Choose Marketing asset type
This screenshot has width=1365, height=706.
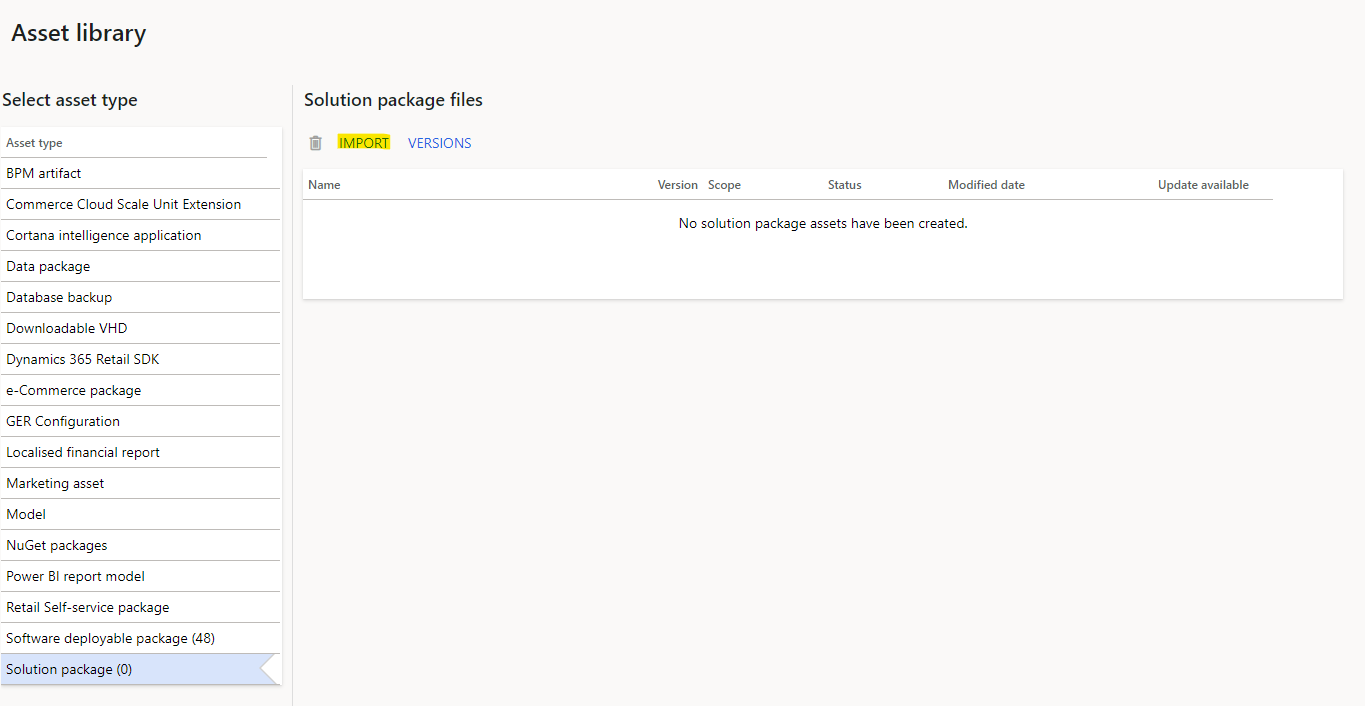pos(55,483)
